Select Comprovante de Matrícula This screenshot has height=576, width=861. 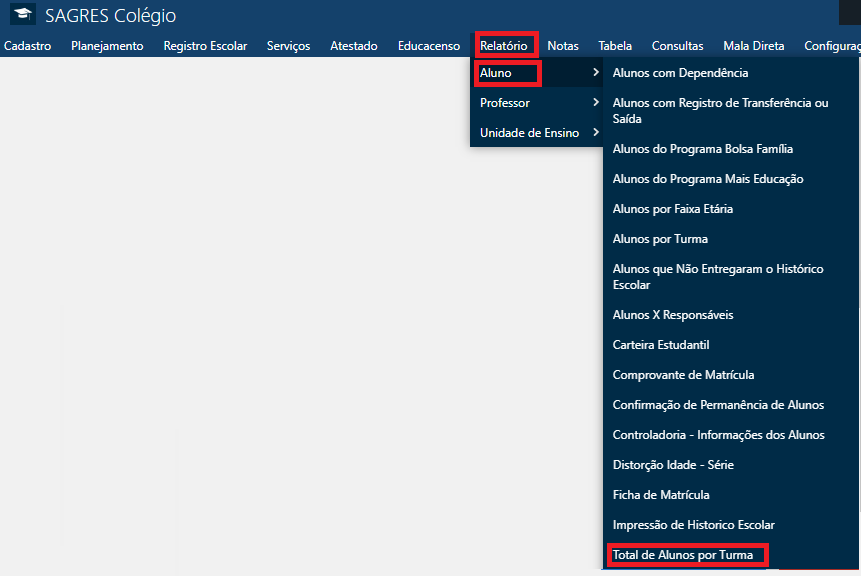(x=683, y=375)
